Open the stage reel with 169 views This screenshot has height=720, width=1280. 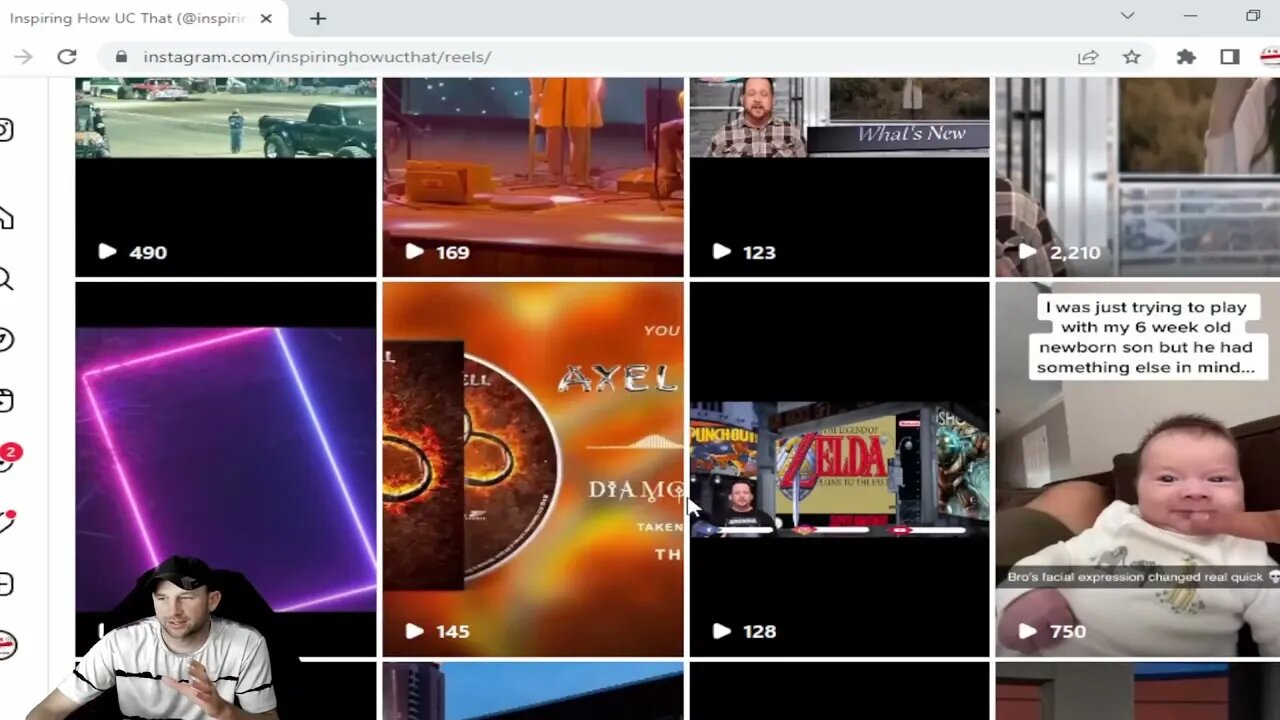(533, 177)
